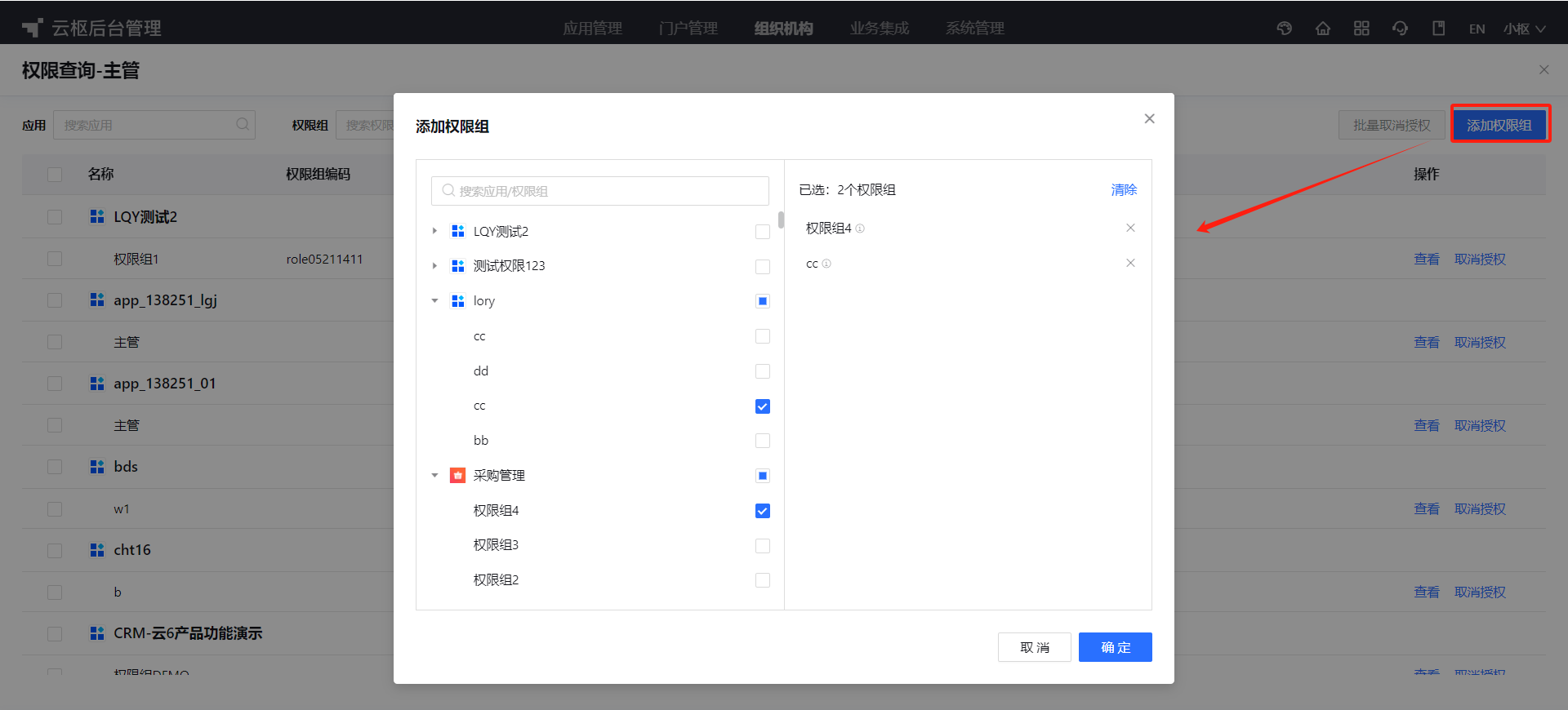Click the info icon next to 权限组4

(x=860, y=229)
